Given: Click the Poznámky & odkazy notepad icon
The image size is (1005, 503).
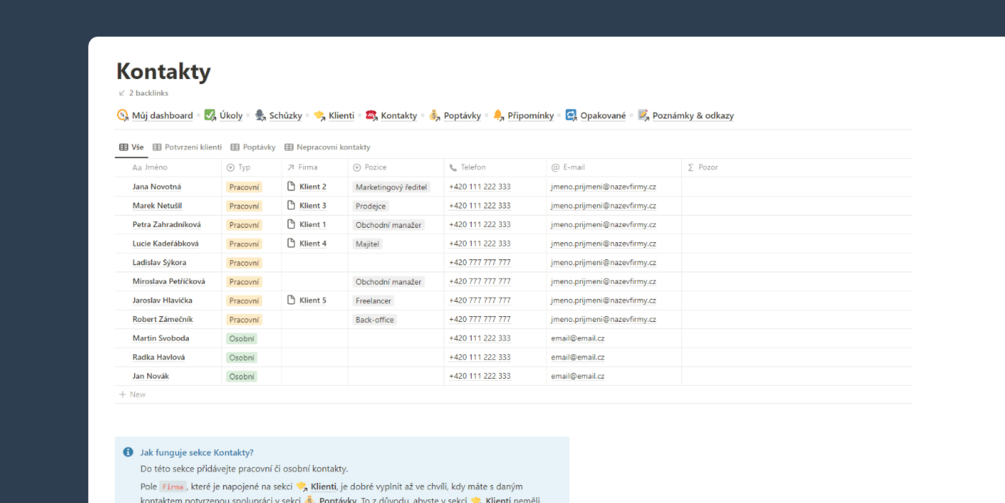Looking at the screenshot, I should pyautogui.click(x=644, y=115).
